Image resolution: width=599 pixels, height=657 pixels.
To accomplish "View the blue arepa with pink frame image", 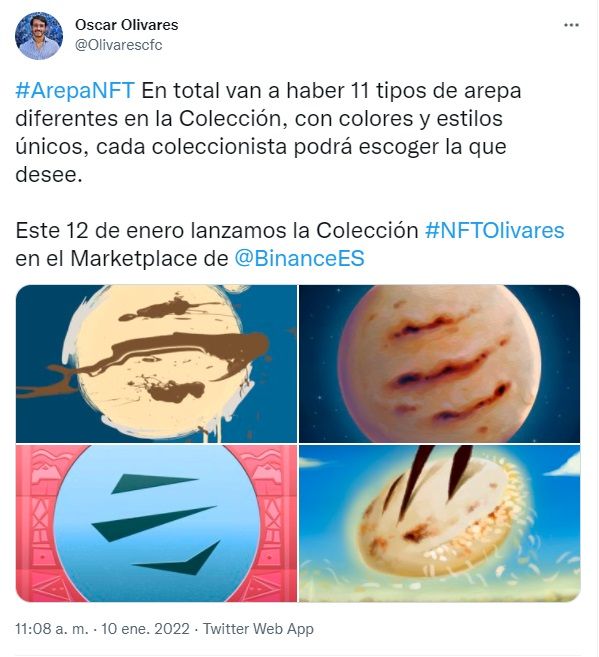I will pyautogui.click(x=156, y=523).
